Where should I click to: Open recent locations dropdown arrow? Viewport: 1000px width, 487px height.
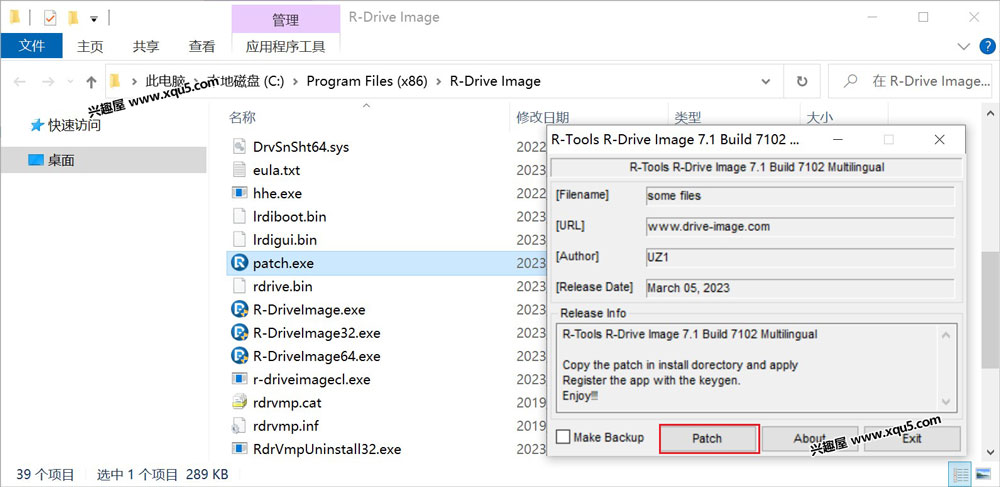click(70, 82)
